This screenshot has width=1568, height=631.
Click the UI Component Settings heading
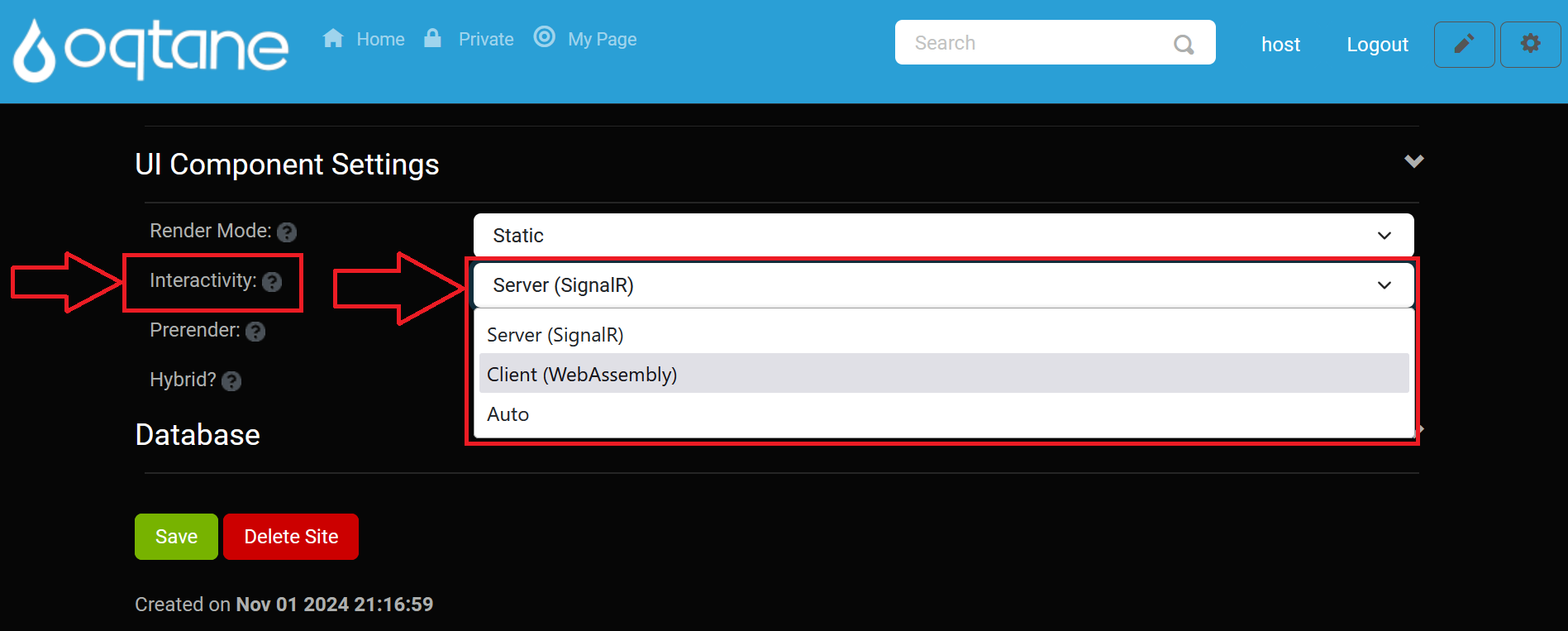[287, 165]
